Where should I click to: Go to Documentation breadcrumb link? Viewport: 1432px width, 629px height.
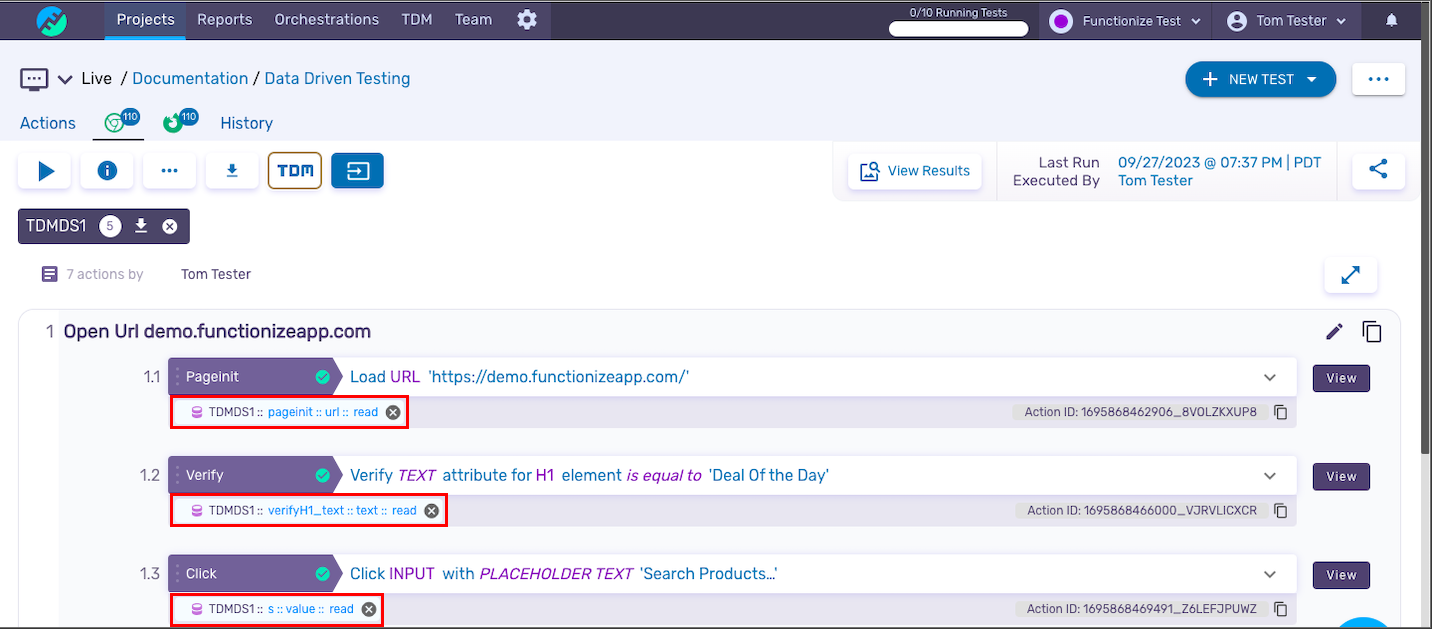[190, 78]
